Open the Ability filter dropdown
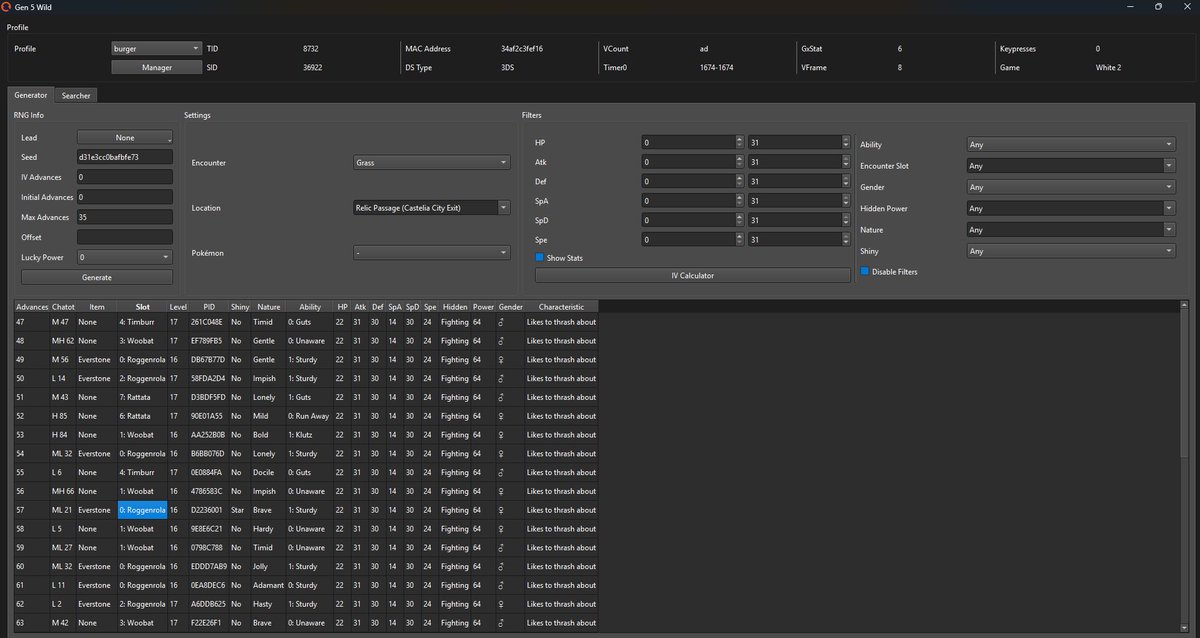This screenshot has height=638, width=1200. (x=1071, y=144)
